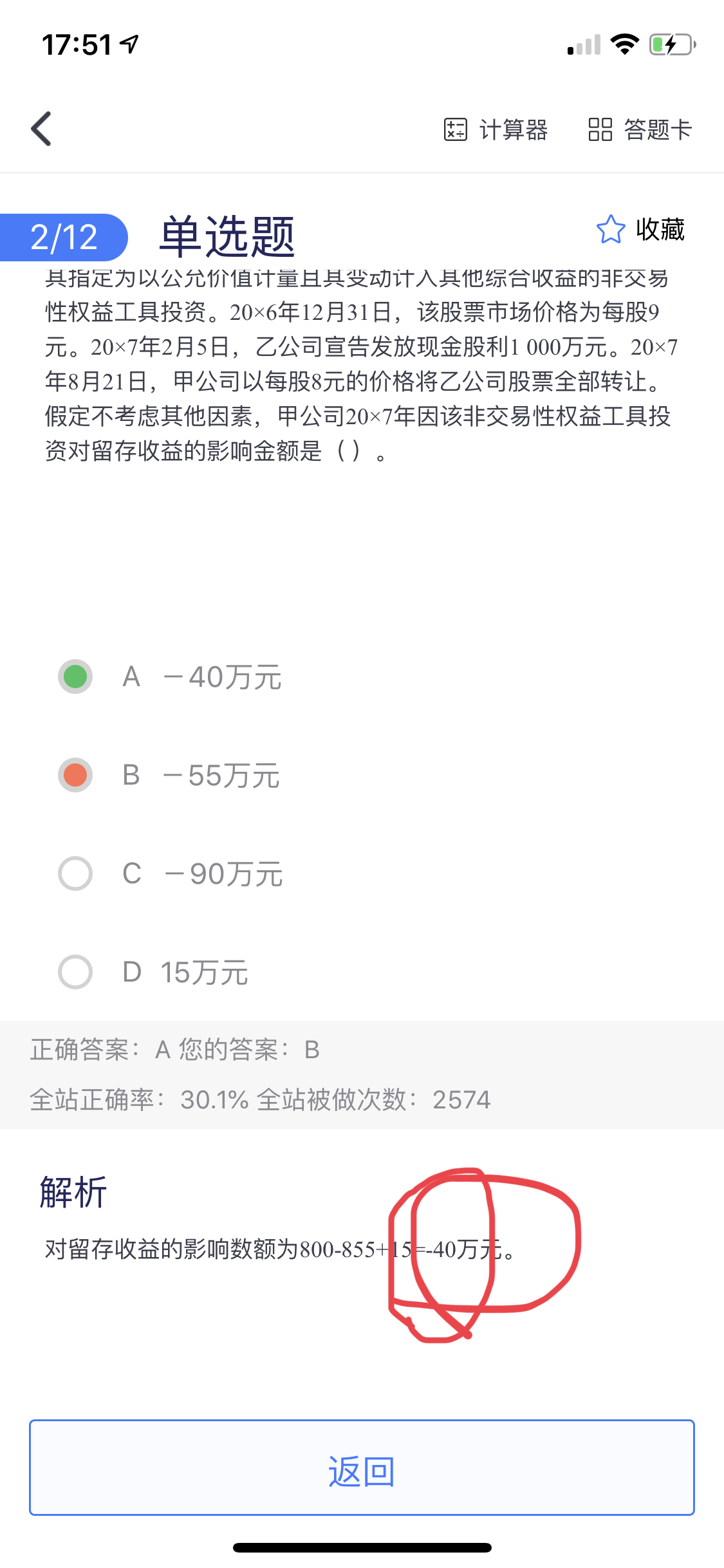Tap the back arrow icon

[x=42, y=129]
